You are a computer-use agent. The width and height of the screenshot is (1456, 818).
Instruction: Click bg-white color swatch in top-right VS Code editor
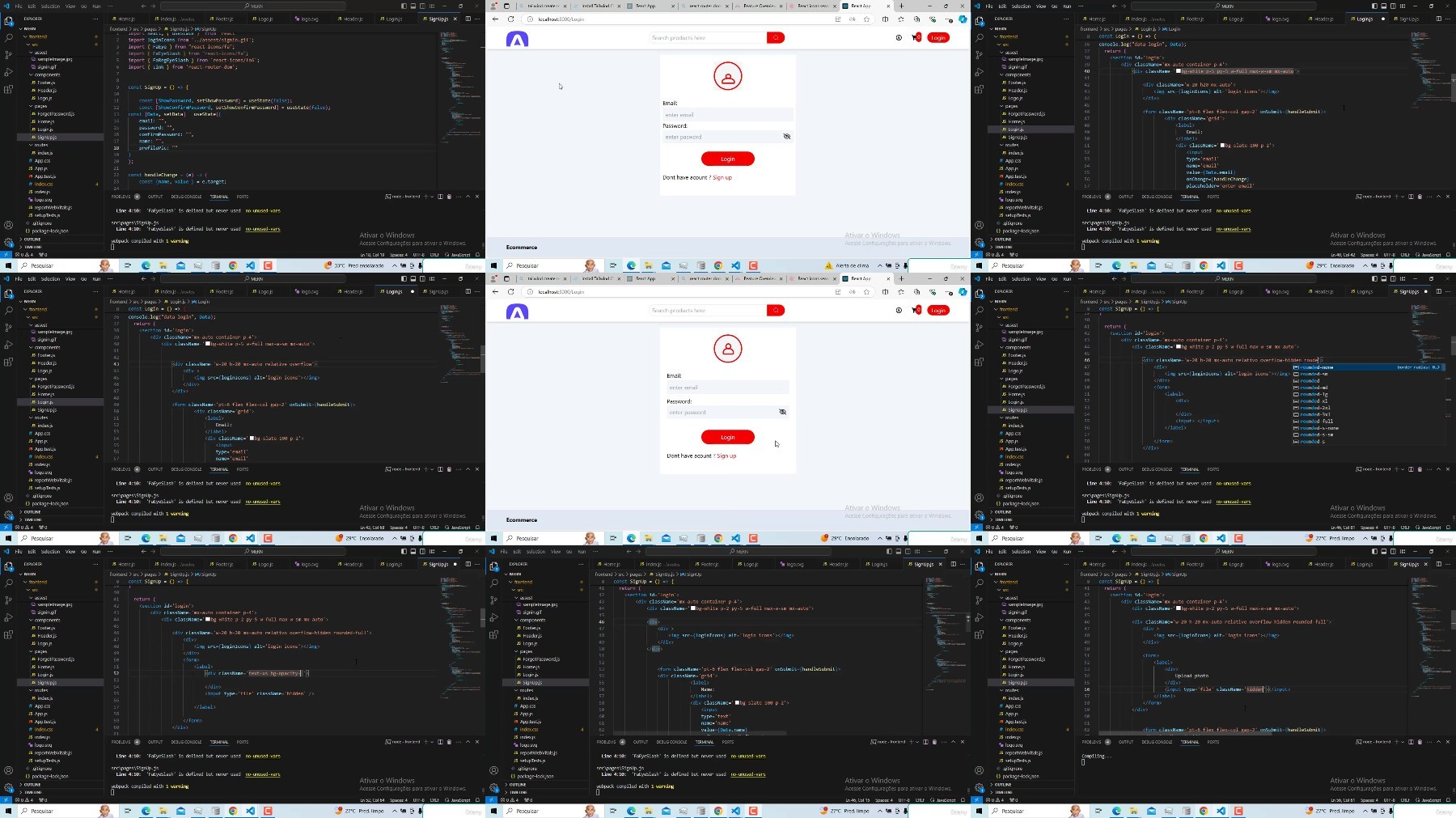coord(1179,71)
